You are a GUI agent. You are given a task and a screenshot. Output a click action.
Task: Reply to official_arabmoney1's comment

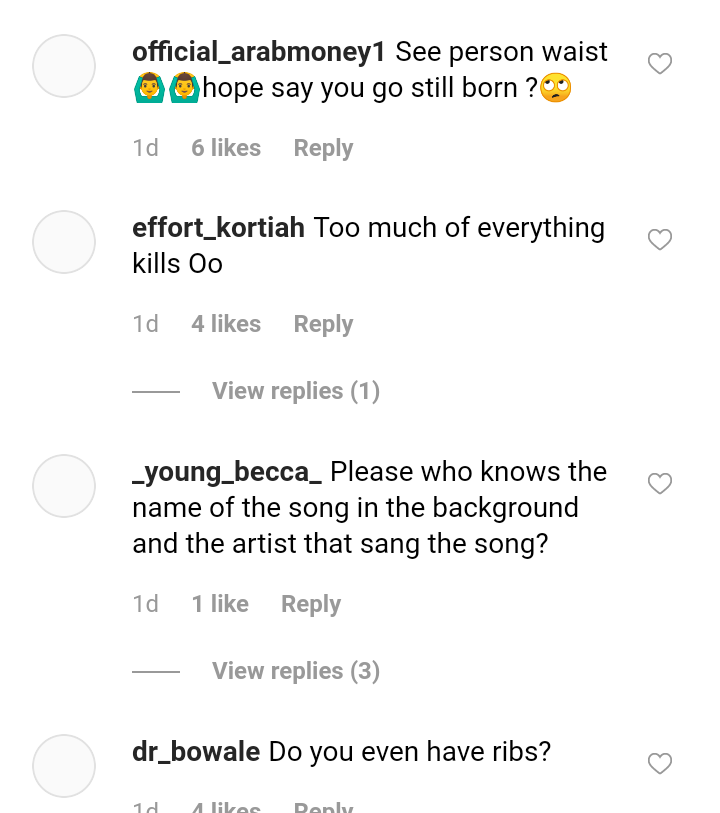[323, 148]
